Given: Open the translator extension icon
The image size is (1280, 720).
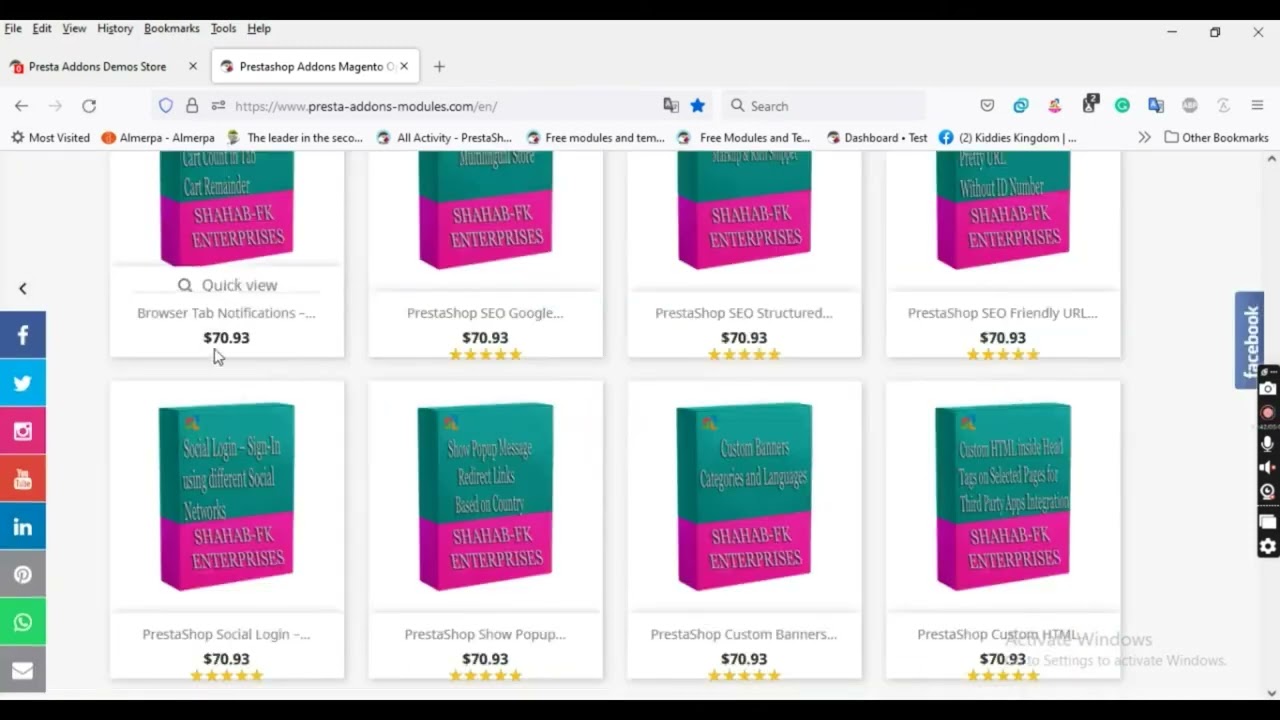Looking at the screenshot, I should (x=1156, y=105).
